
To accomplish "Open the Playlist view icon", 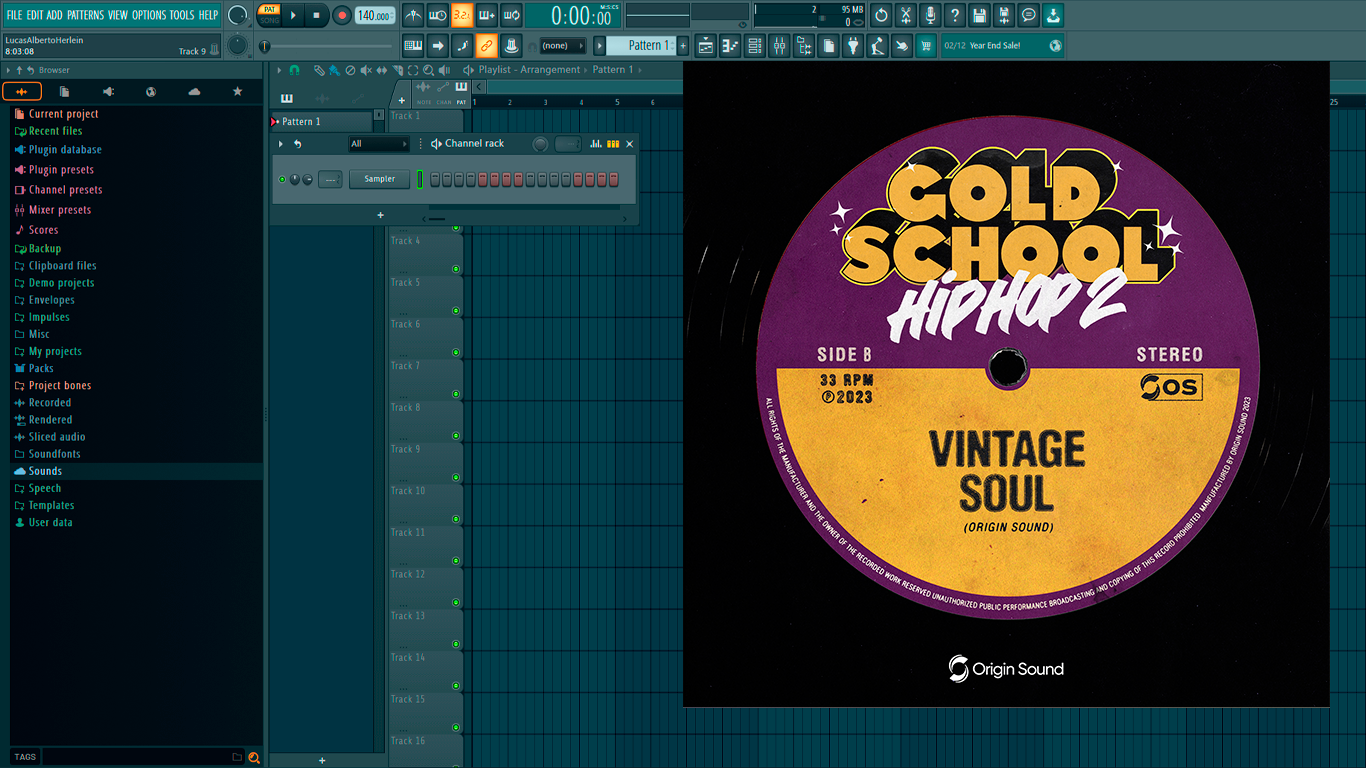I will click(x=706, y=45).
